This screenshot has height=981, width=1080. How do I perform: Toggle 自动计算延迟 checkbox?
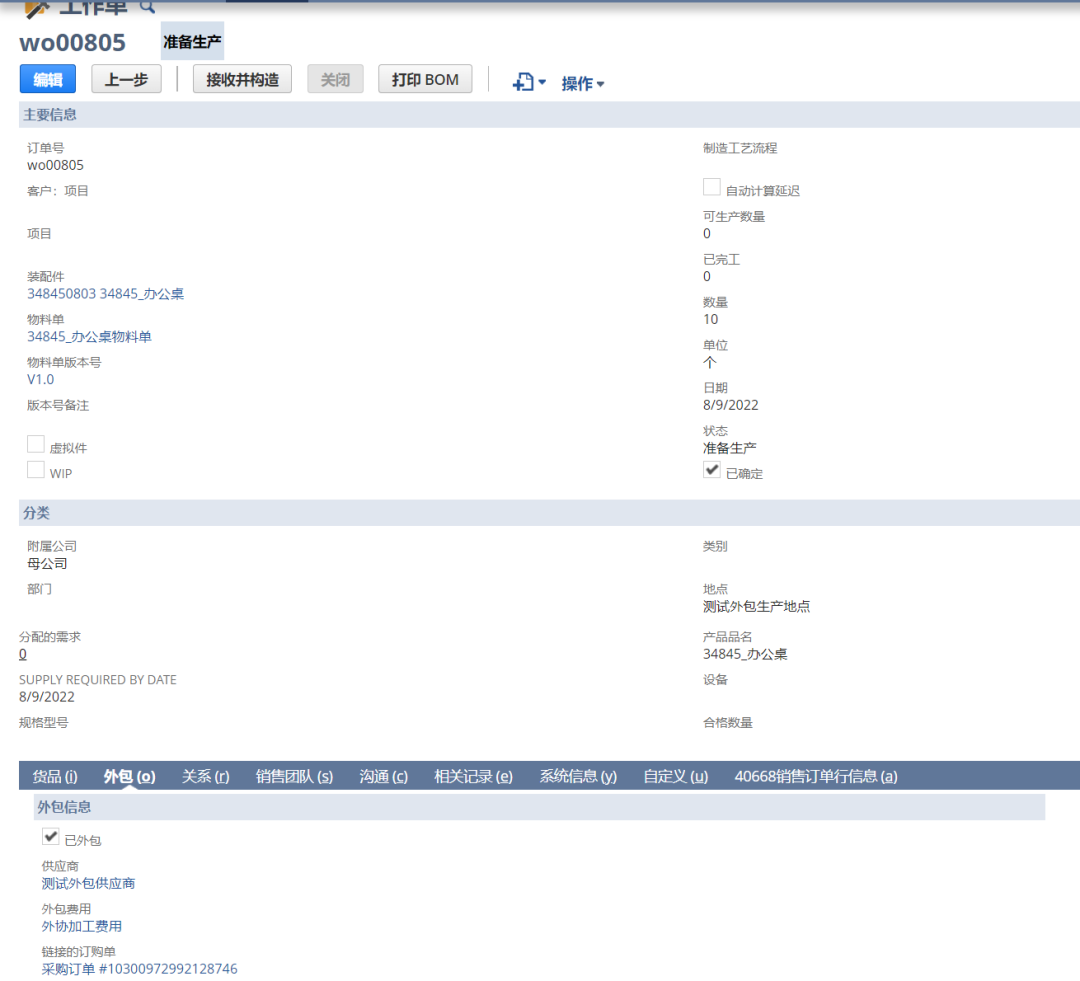click(712, 187)
